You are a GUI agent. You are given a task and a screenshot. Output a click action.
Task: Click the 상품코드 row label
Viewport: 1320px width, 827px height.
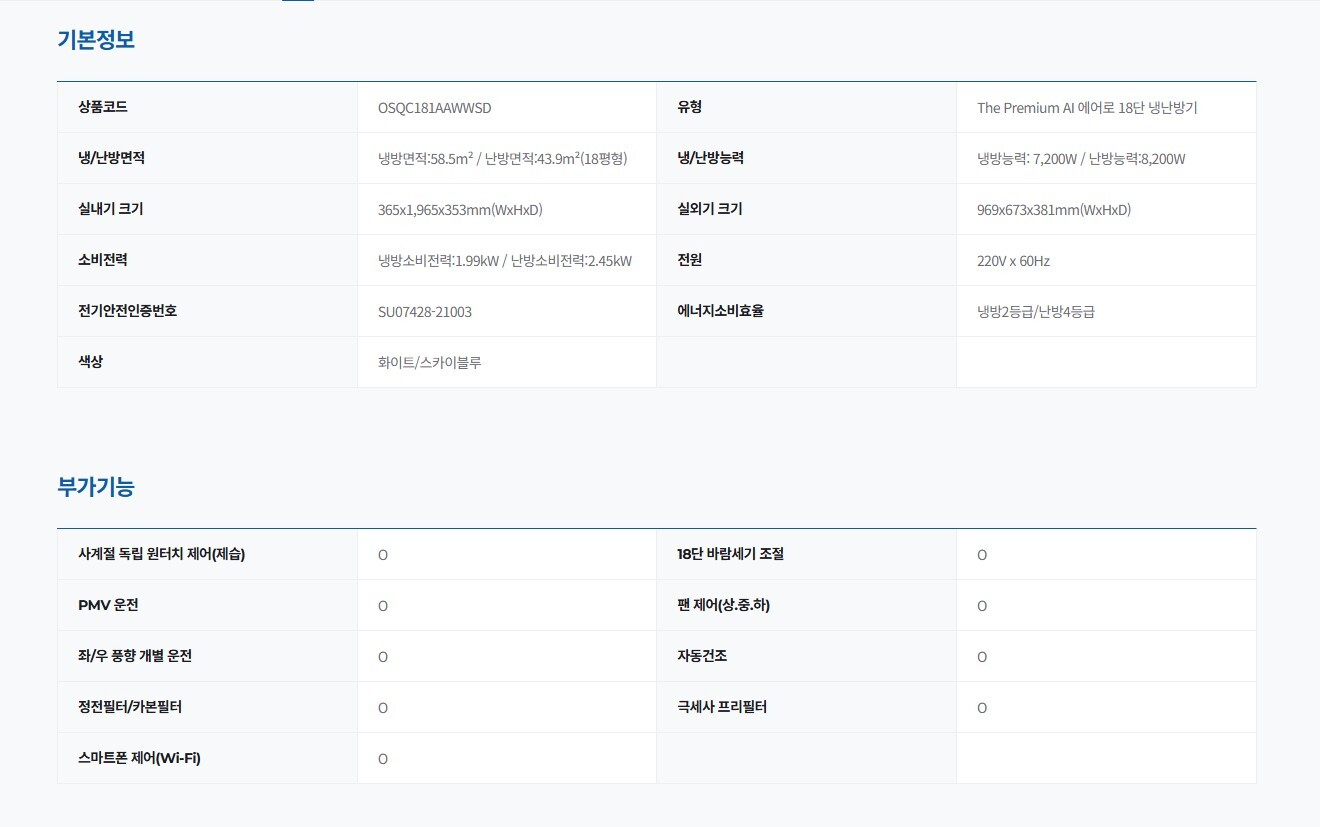coord(103,107)
